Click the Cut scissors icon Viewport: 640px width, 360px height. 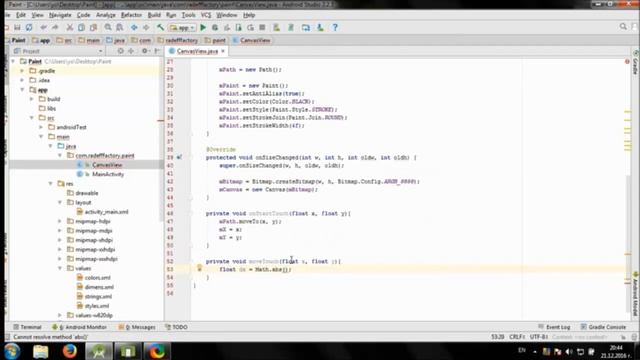tap(70, 27)
